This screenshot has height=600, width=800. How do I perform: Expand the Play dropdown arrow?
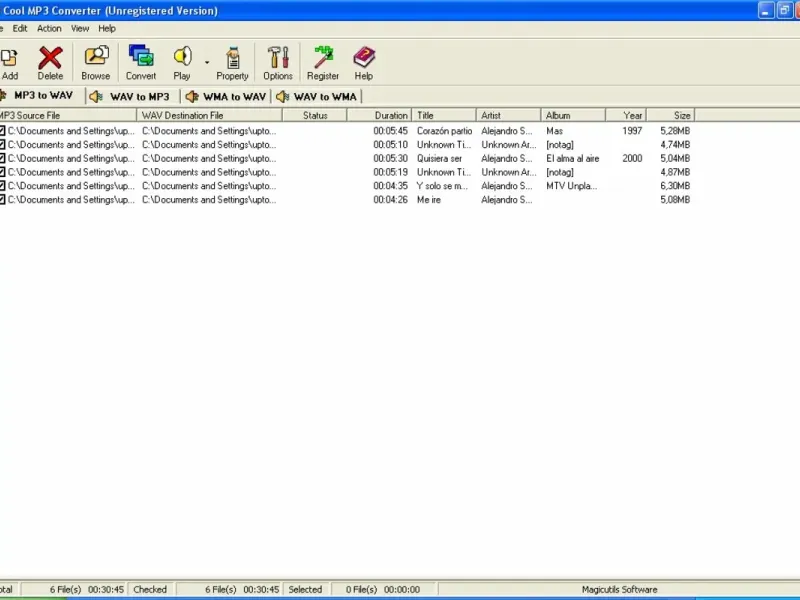tap(207, 63)
